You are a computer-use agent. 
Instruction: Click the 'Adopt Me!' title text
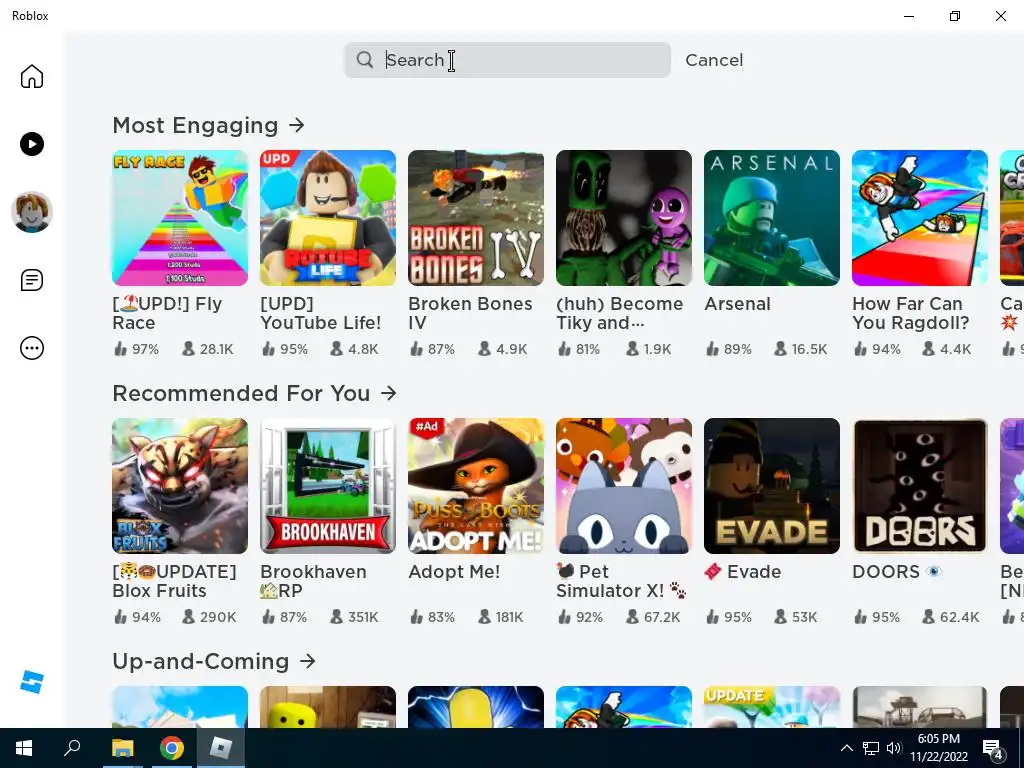tap(454, 571)
